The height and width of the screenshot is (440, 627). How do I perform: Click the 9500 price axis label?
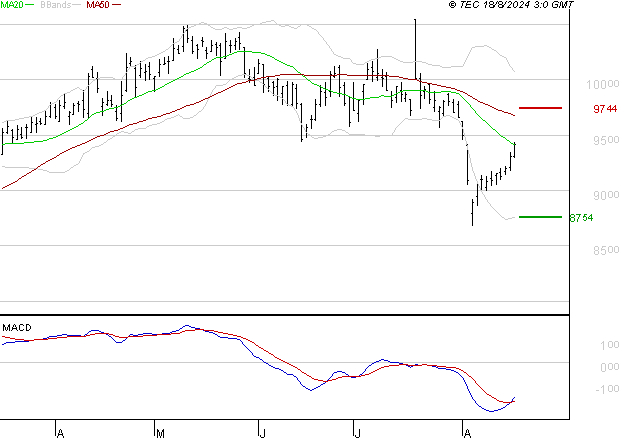[x=606, y=140]
